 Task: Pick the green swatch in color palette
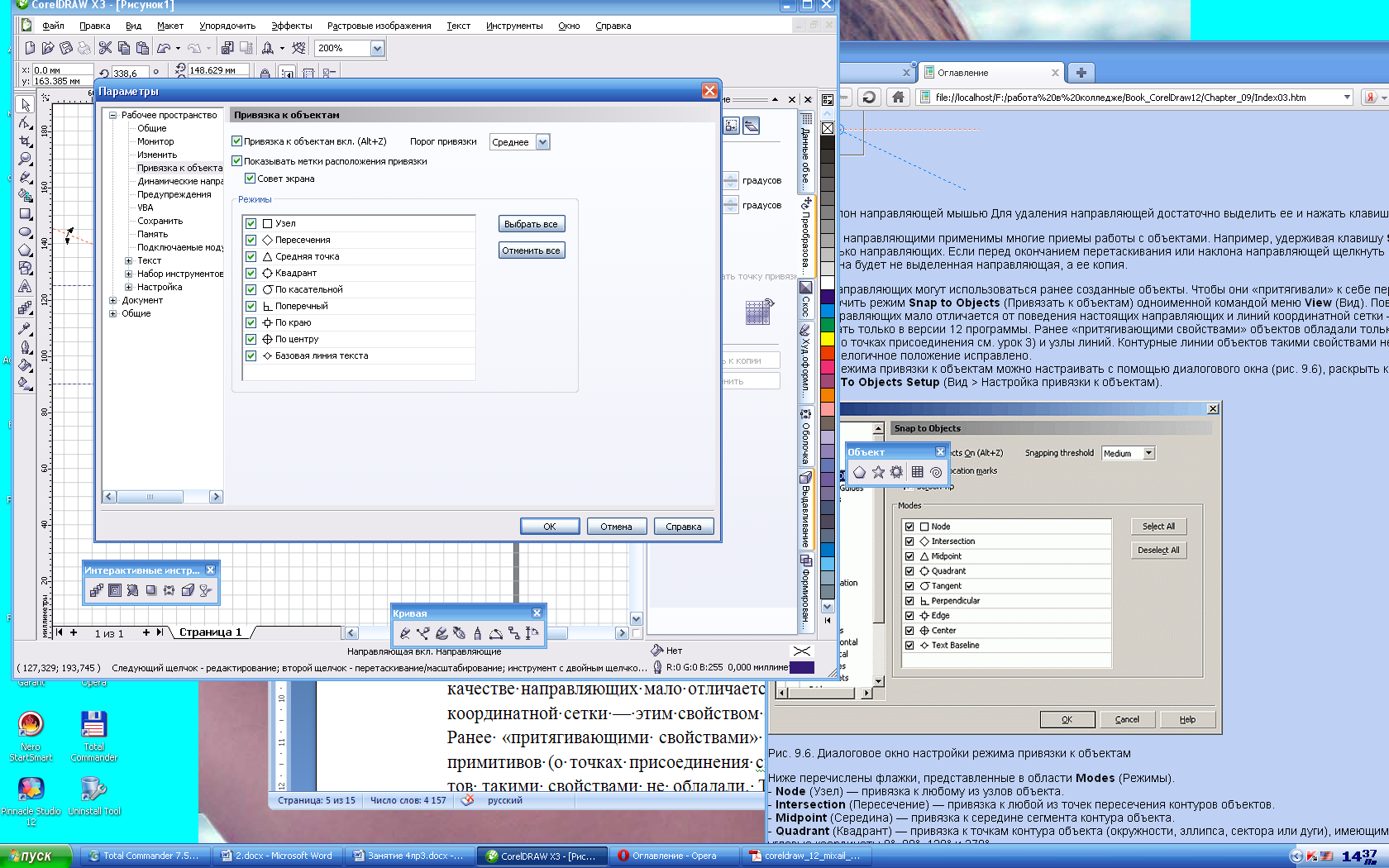(x=828, y=326)
